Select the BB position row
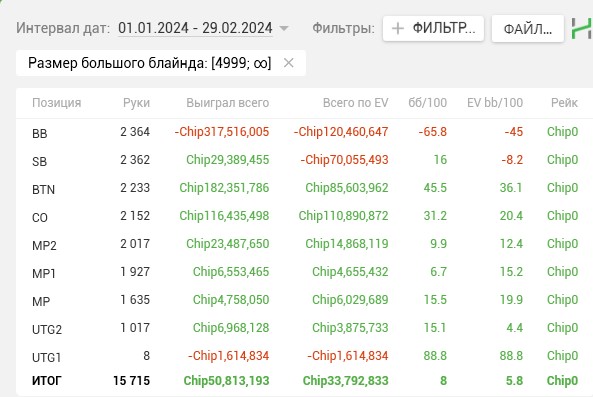Screen dimensions: 593x397 tap(304, 132)
